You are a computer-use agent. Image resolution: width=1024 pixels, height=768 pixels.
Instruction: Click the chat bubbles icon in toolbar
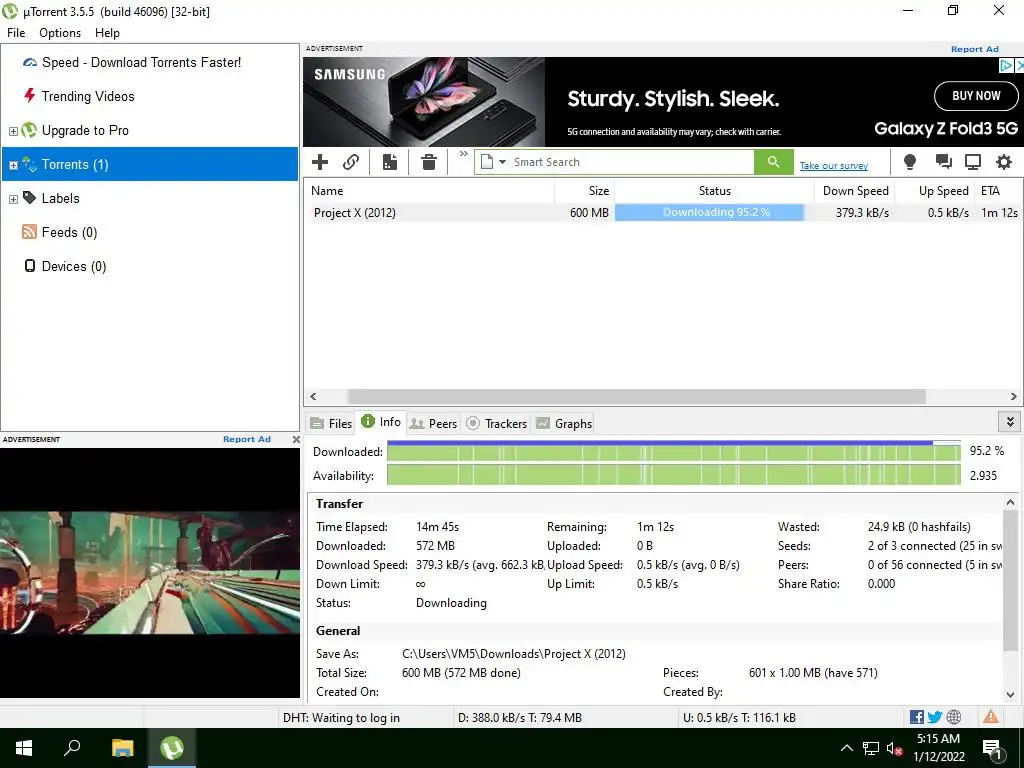(943, 162)
